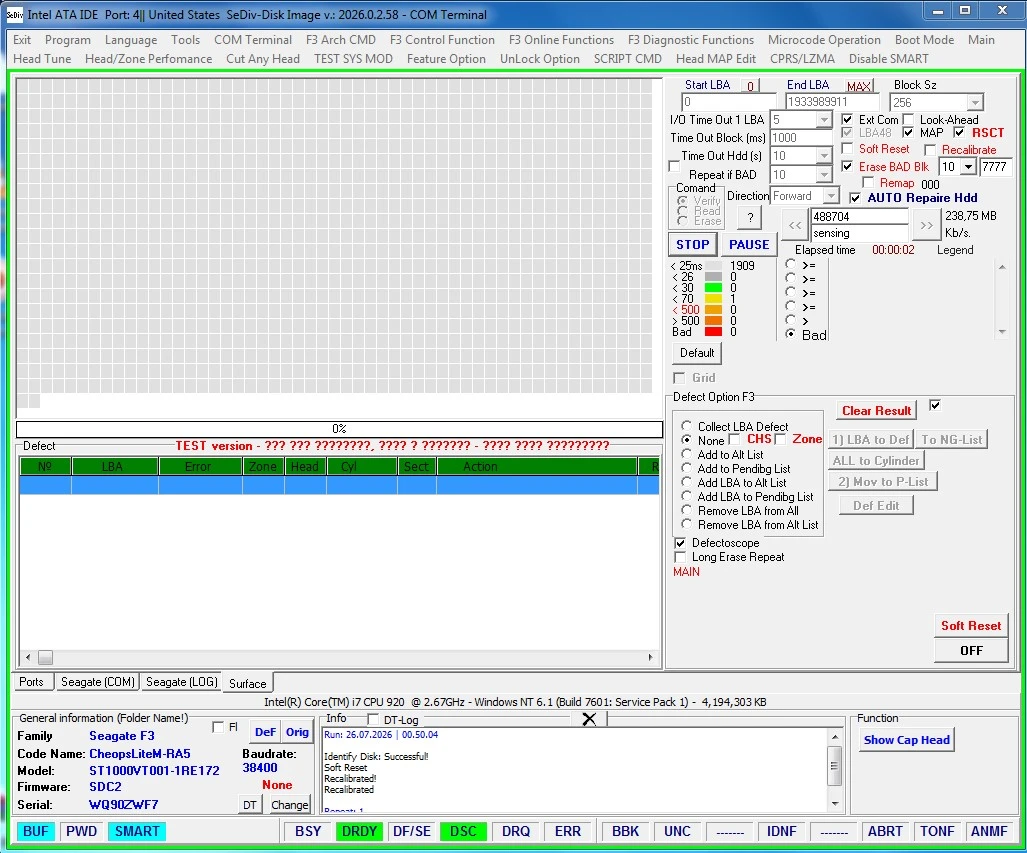Enable the Soft Reset checkbox

click(x=847, y=149)
